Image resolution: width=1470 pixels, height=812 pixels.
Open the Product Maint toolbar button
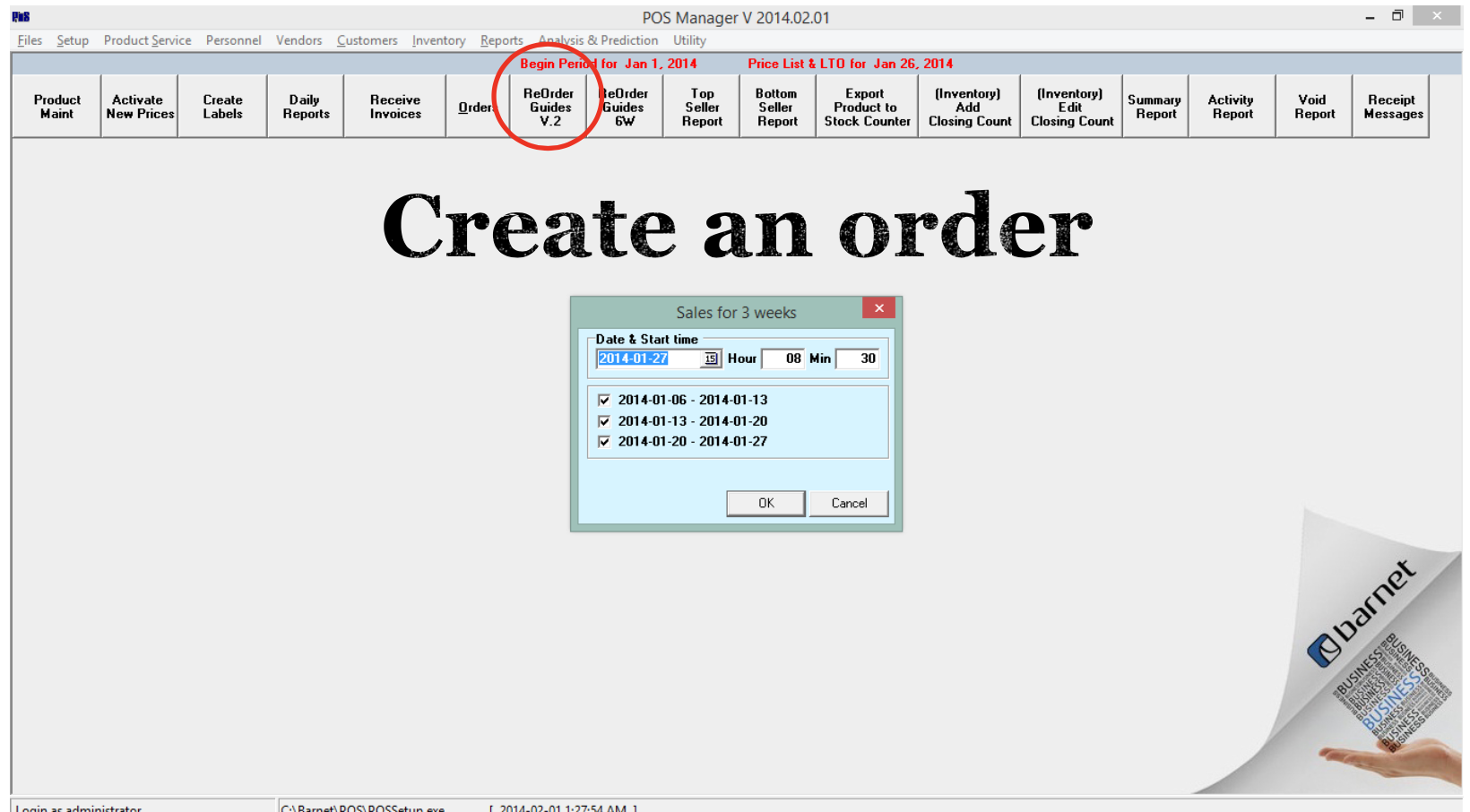[x=56, y=107]
